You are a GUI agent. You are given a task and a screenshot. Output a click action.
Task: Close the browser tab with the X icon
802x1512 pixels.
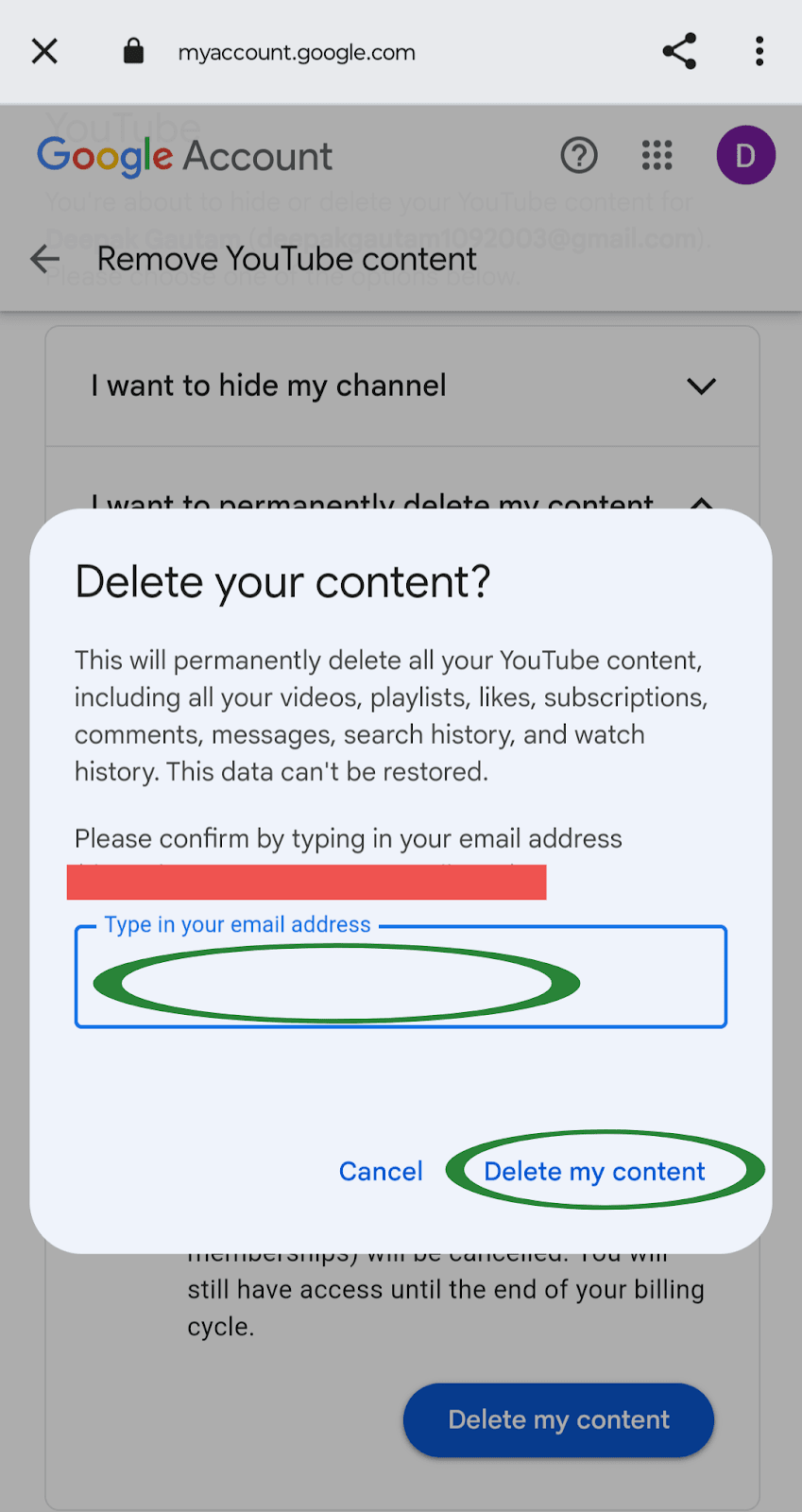[44, 51]
